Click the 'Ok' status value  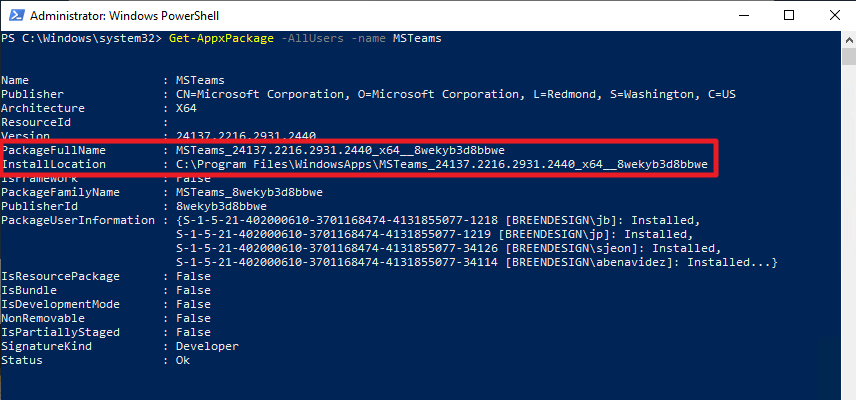coord(183,360)
